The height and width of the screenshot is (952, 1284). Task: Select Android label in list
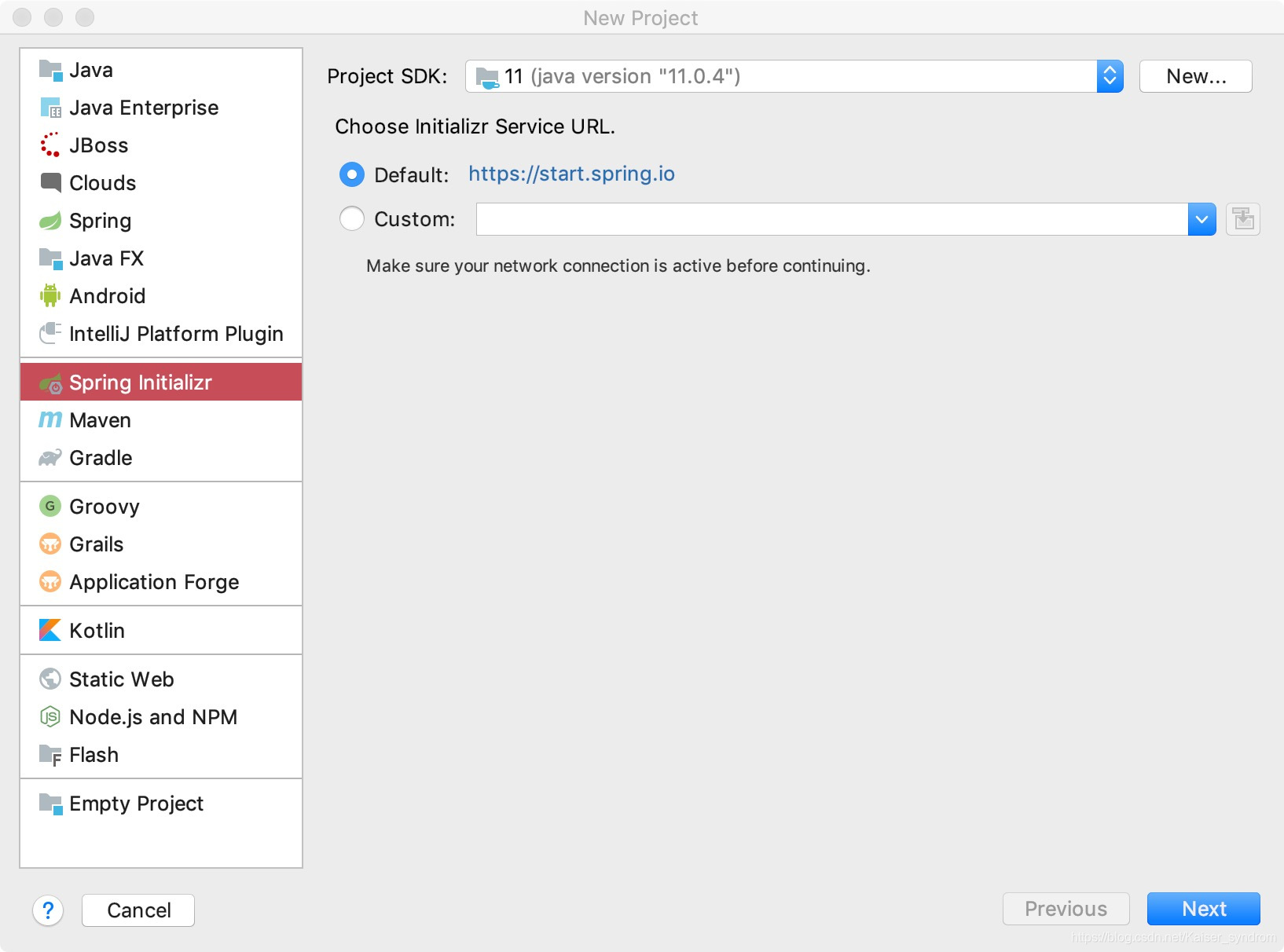108,296
